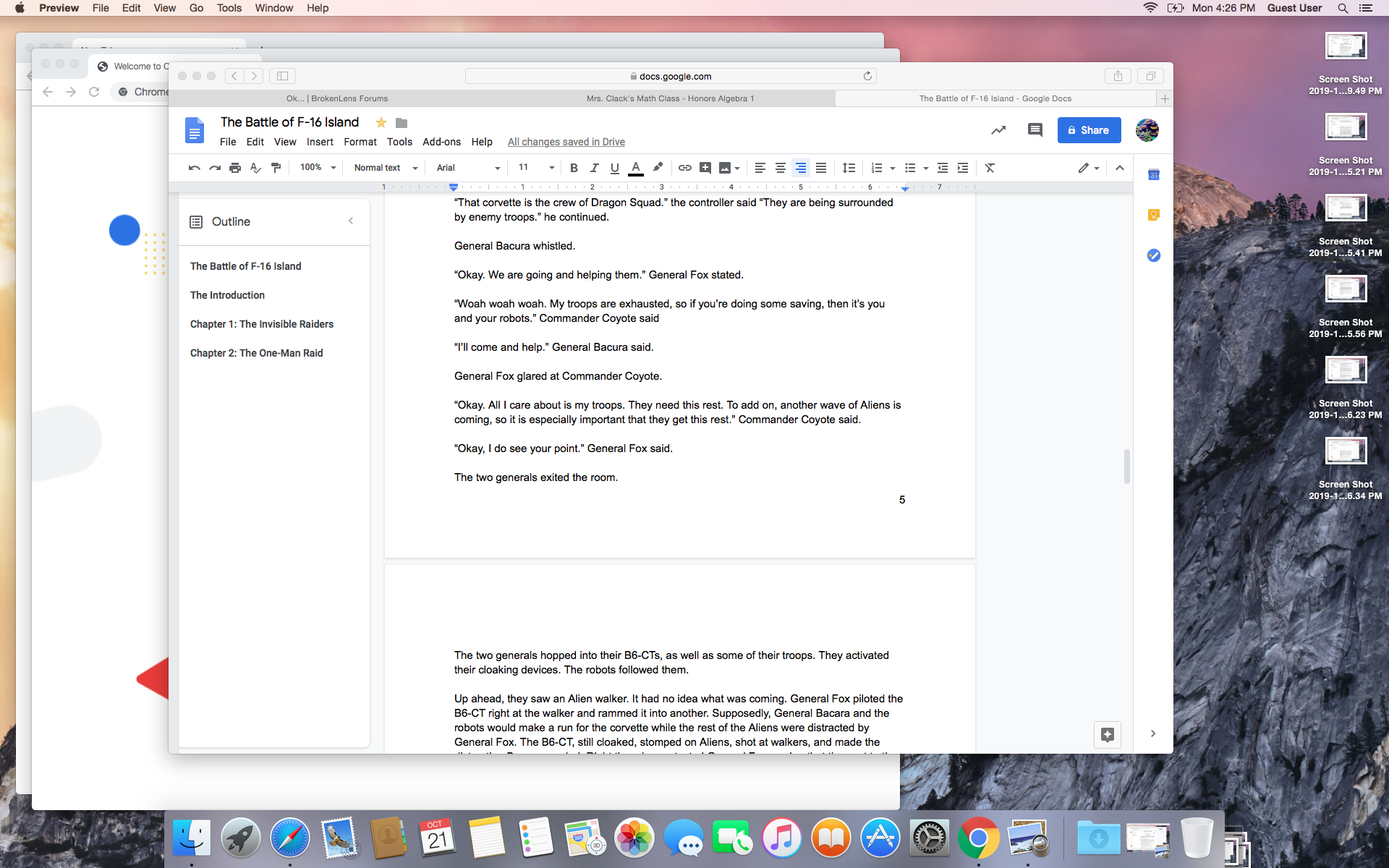The image size is (1389, 868).
Task: Click the decrease indent icon
Action: (x=942, y=168)
